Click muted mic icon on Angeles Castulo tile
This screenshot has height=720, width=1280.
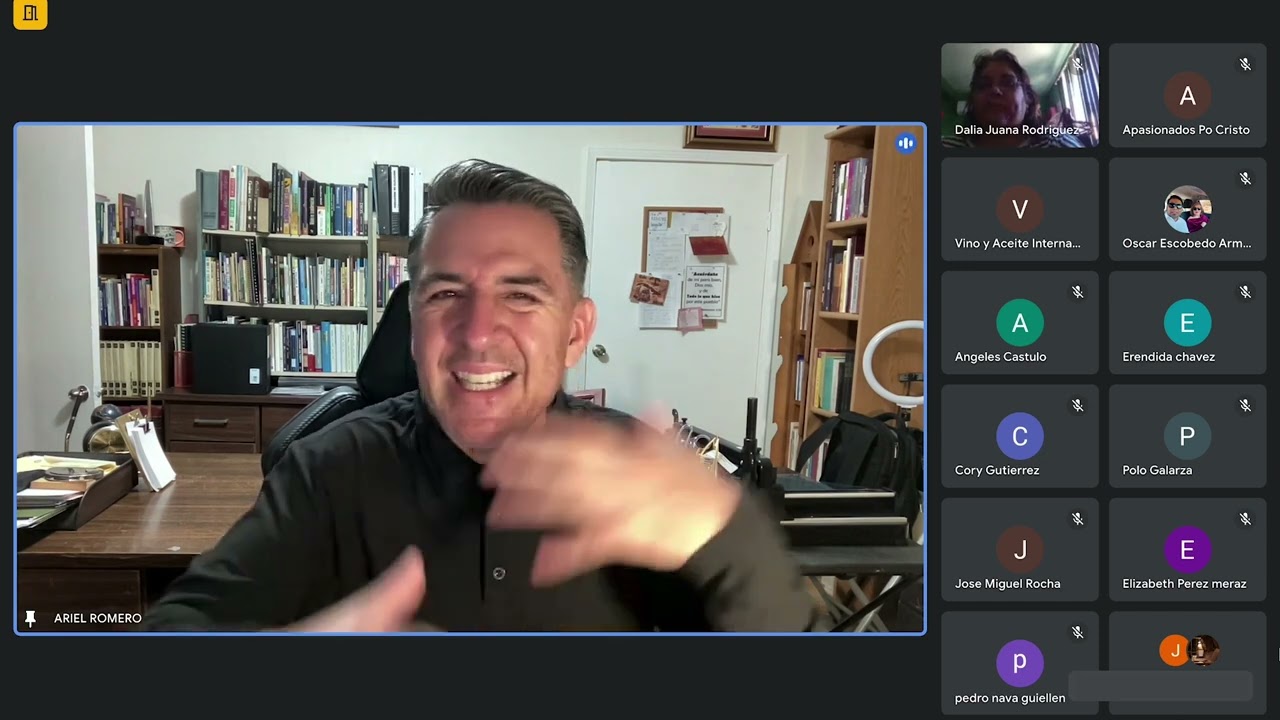(x=1078, y=292)
